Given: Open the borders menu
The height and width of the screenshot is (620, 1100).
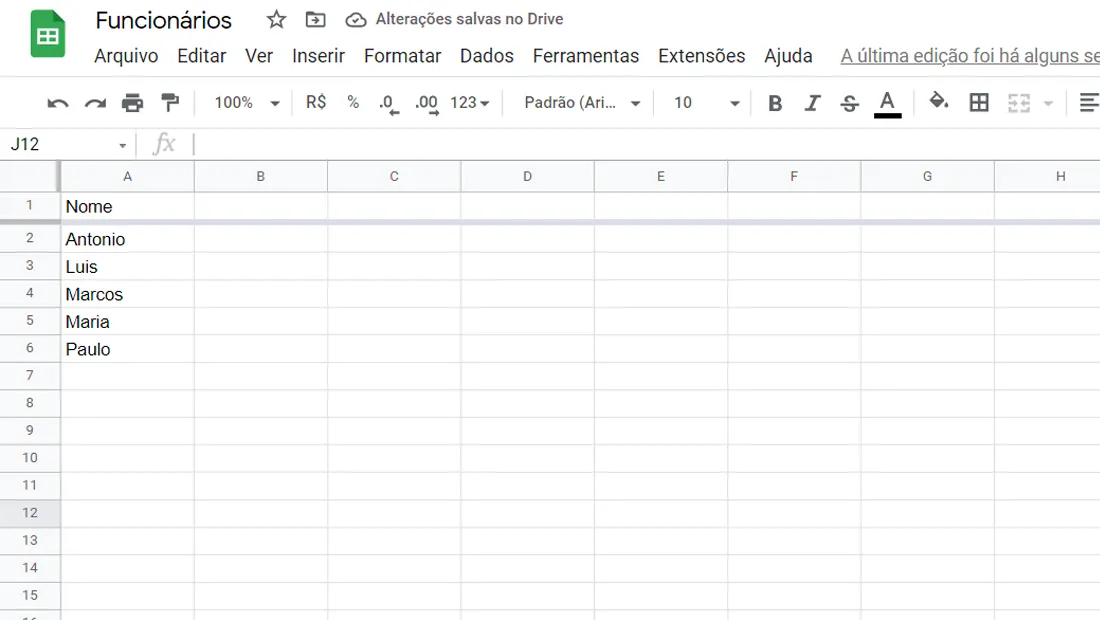Looking at the screenshot, I should click(979, 102).
